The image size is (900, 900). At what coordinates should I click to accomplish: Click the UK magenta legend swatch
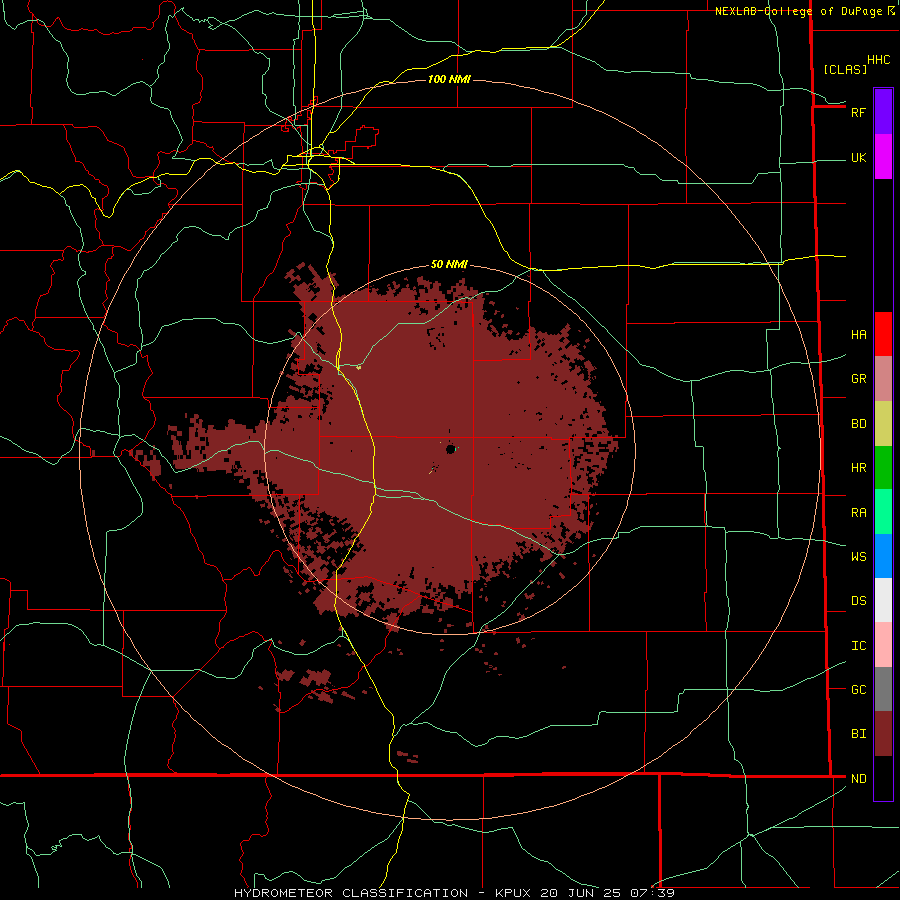click(x=883, y=157)
